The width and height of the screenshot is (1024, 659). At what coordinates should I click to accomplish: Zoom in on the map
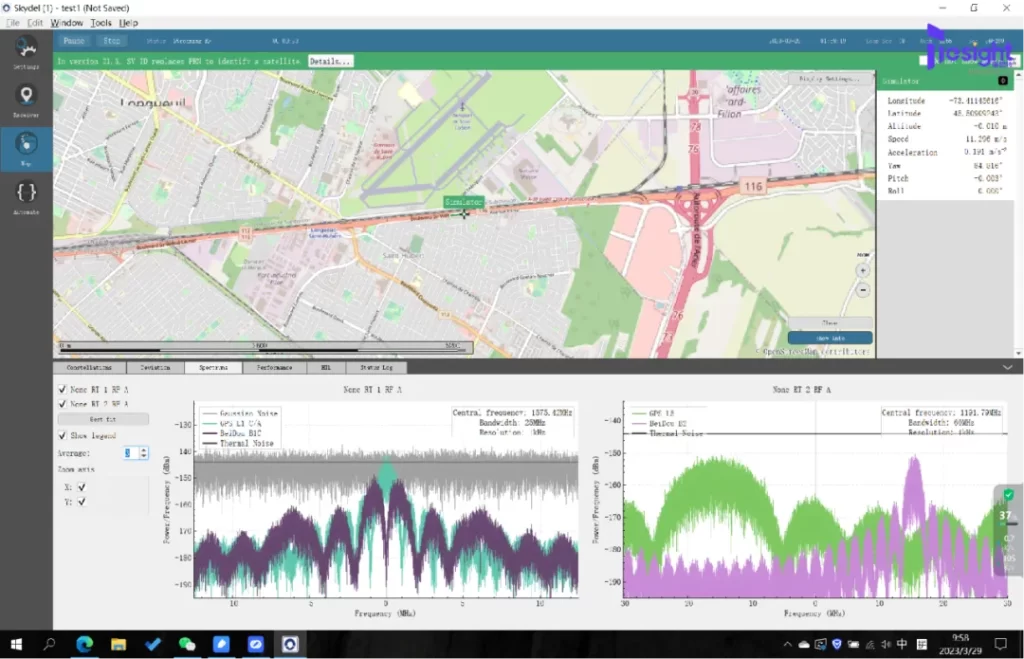(863, 270)
